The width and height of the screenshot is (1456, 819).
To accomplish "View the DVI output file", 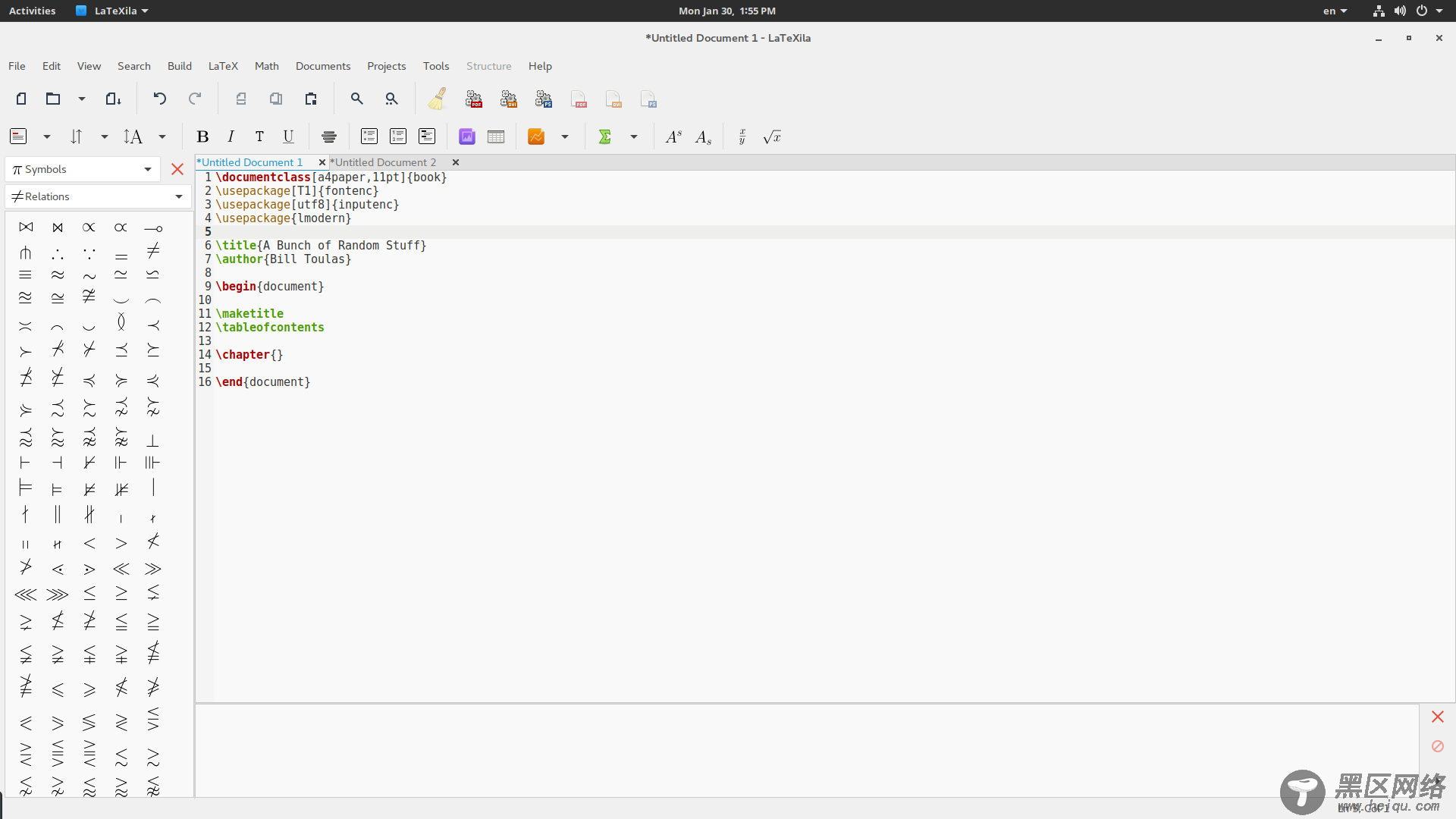I will [613, 99].
